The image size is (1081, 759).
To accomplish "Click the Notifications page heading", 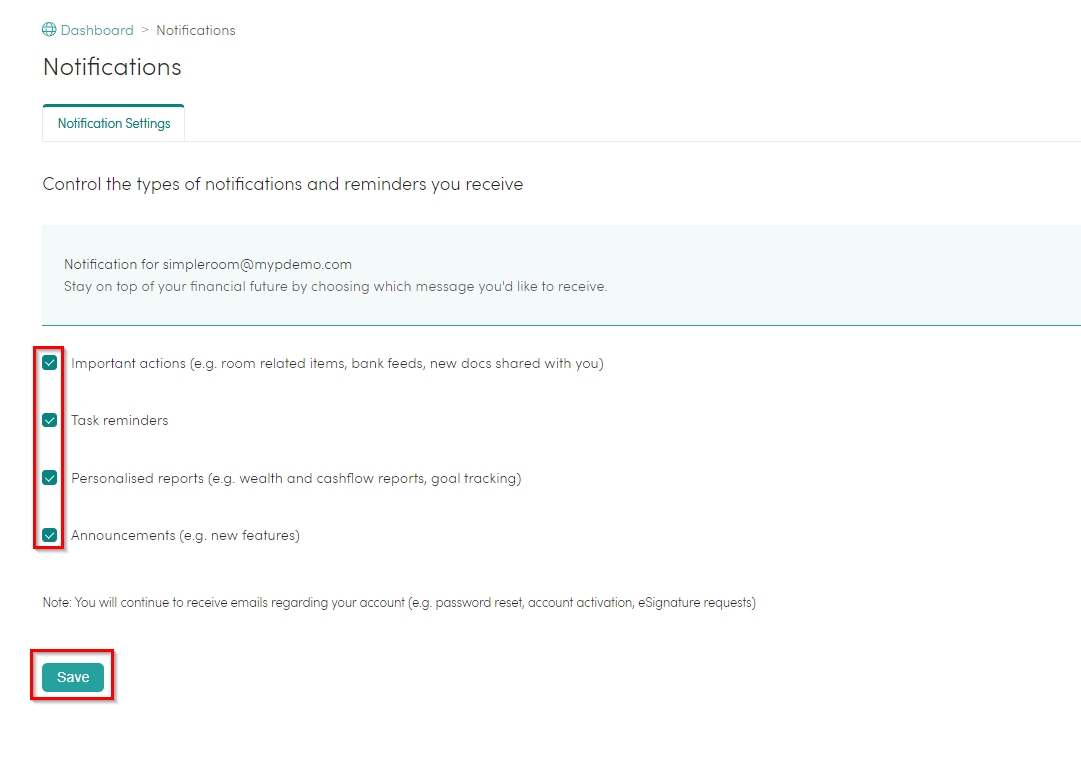I will pos(112,67).
